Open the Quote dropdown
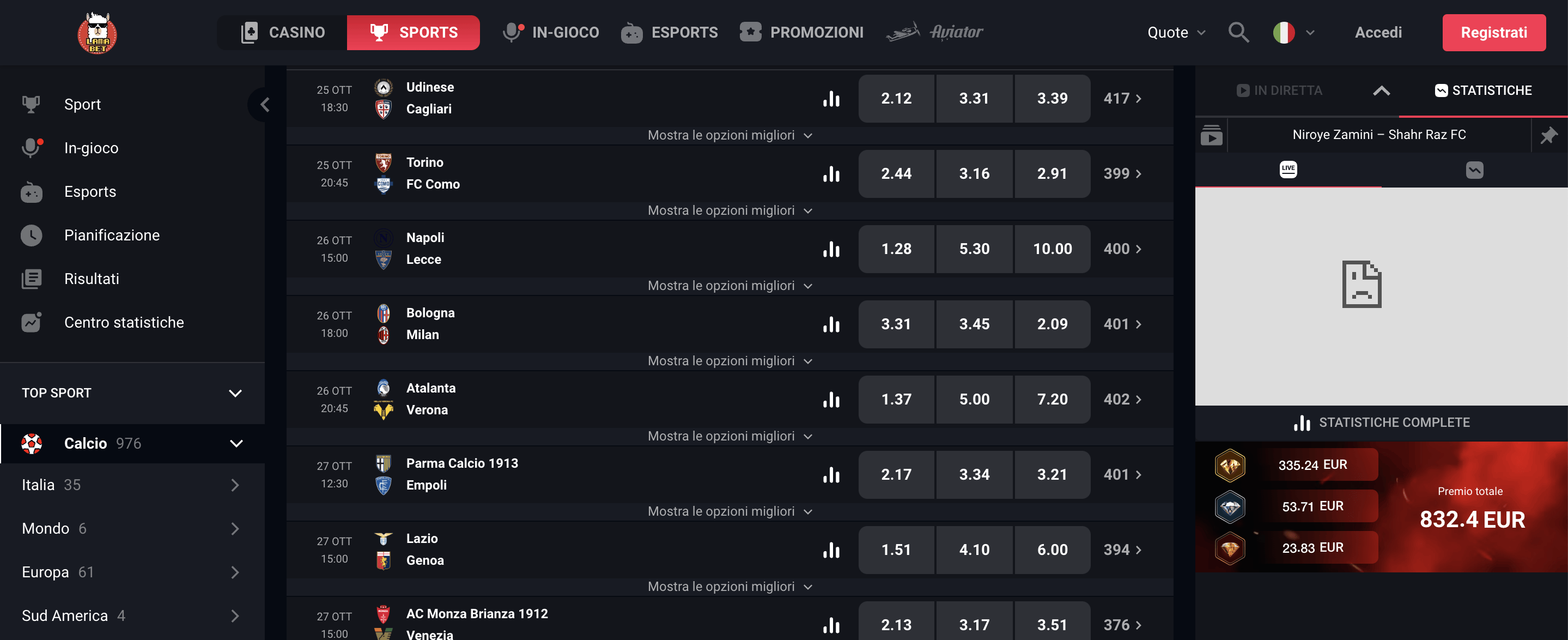Viewport: 1568px width, 640px height. (1175, 32)
